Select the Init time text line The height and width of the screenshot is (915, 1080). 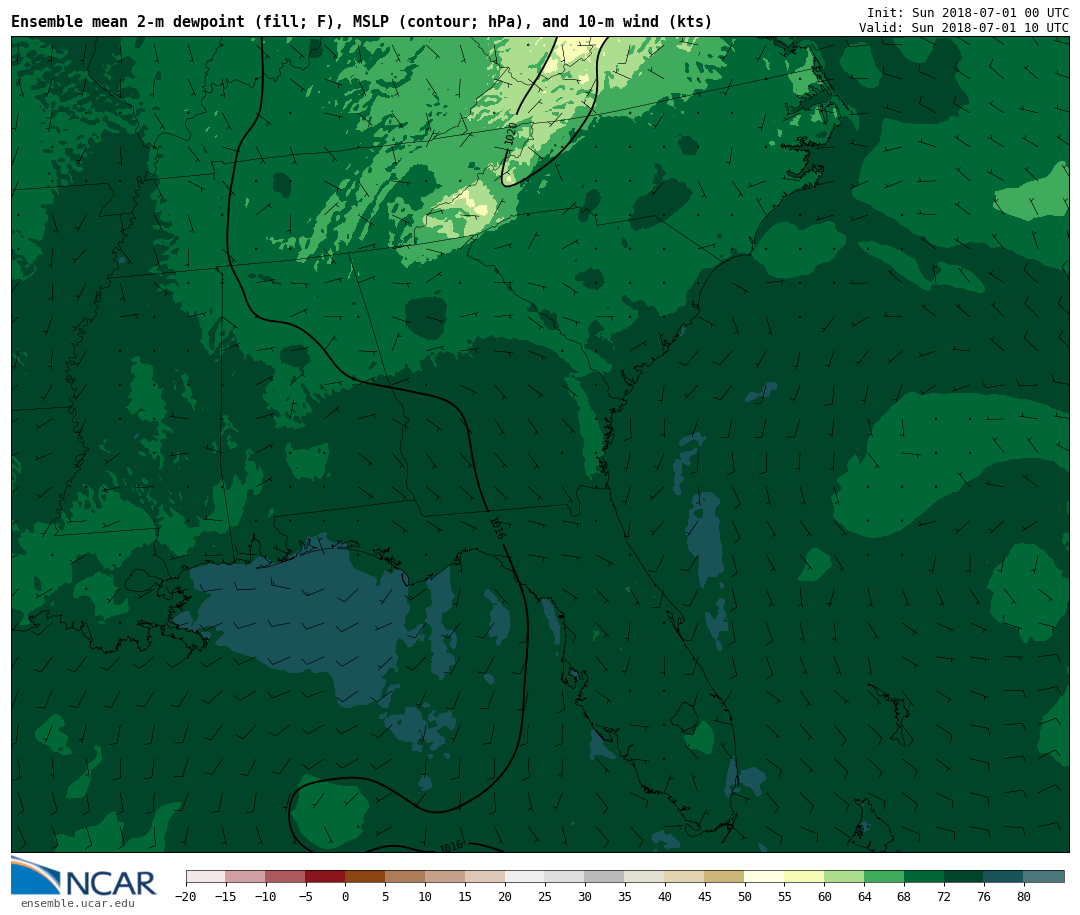pos(967,13)
